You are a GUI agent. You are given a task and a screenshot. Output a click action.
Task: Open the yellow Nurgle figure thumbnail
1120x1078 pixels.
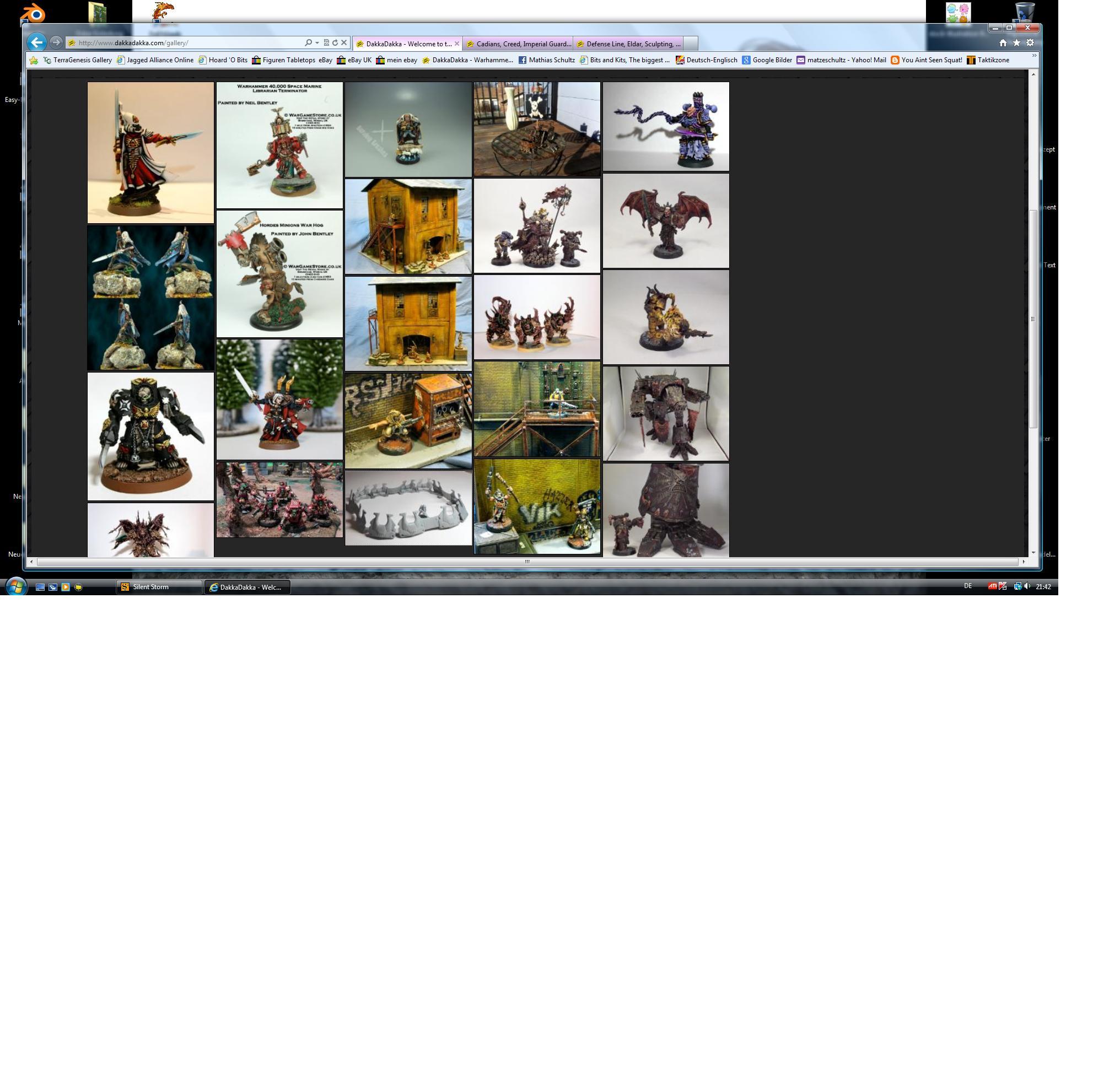(666, 317)
